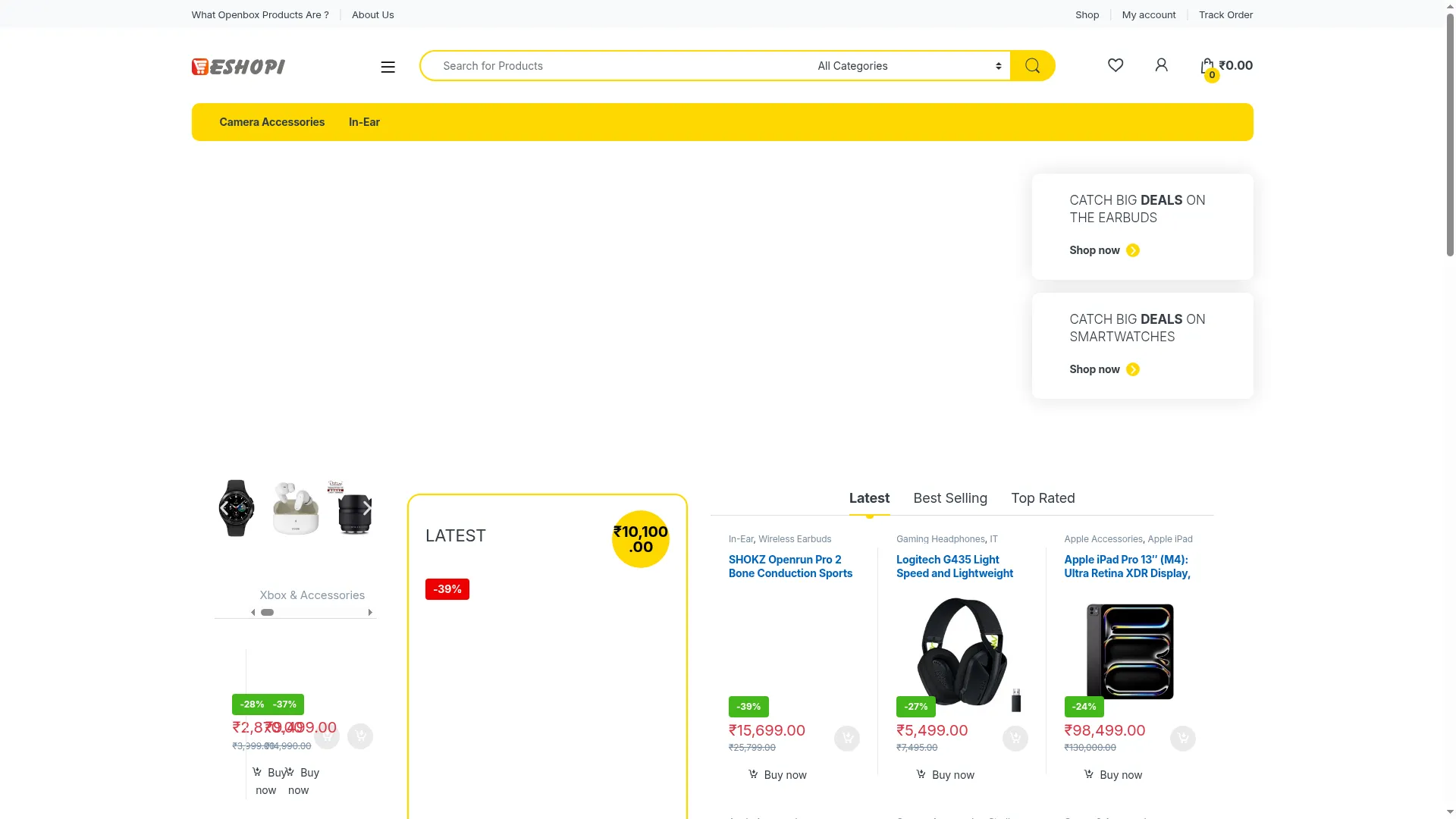Open What Openbox Products Are ? link
1456x819 pixels.
pyautogui.click(x=260, y=14)
